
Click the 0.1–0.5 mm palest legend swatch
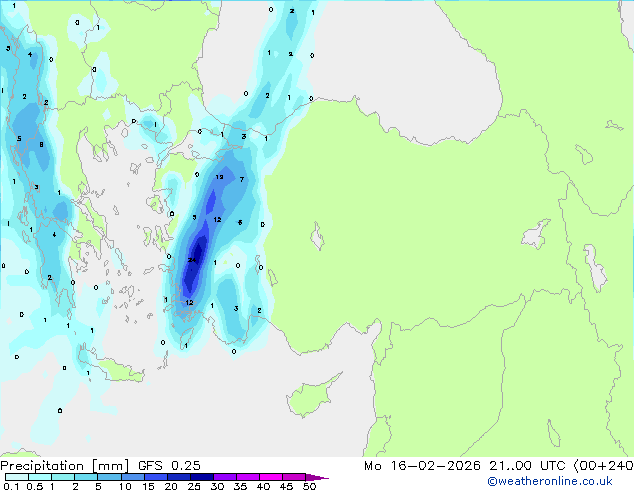[17, 477]
